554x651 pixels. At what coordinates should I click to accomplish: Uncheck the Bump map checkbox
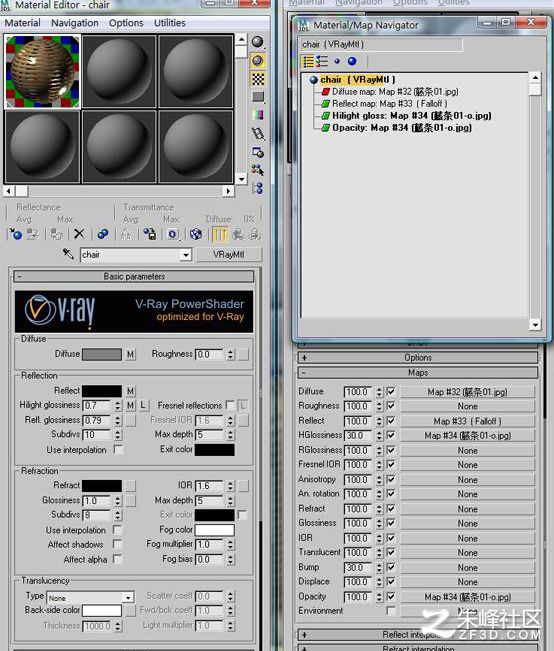391,567
